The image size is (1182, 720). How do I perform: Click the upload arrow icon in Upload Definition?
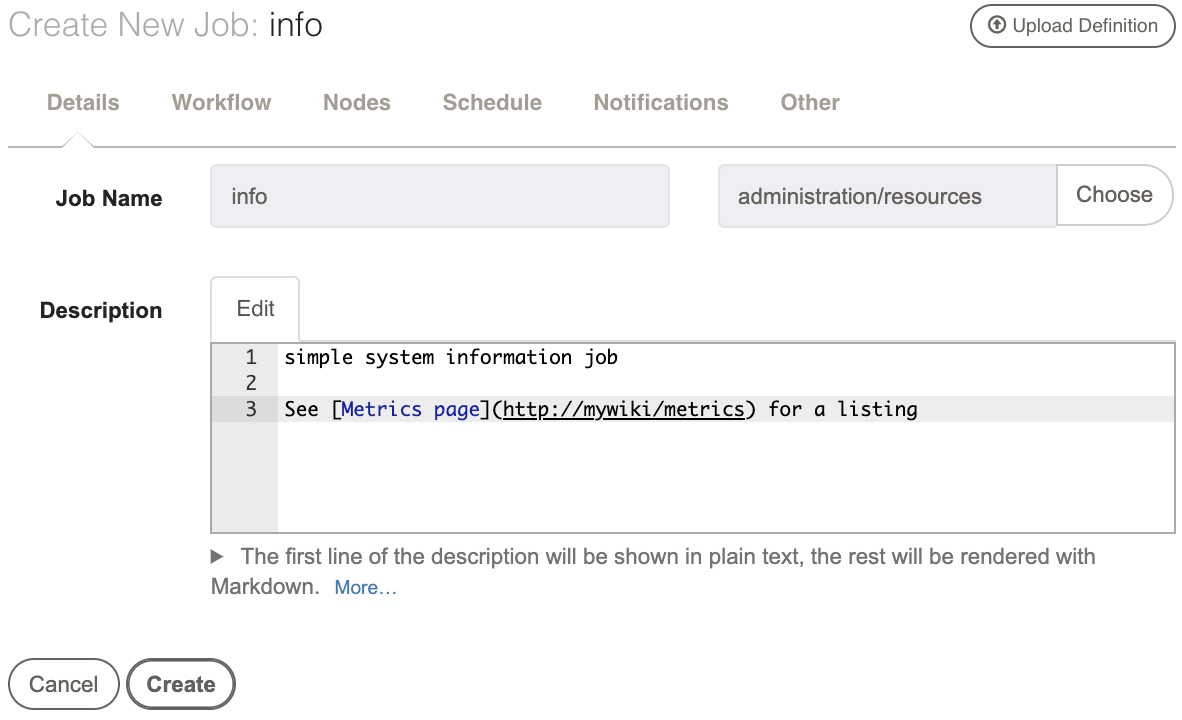tap(997, 25)
